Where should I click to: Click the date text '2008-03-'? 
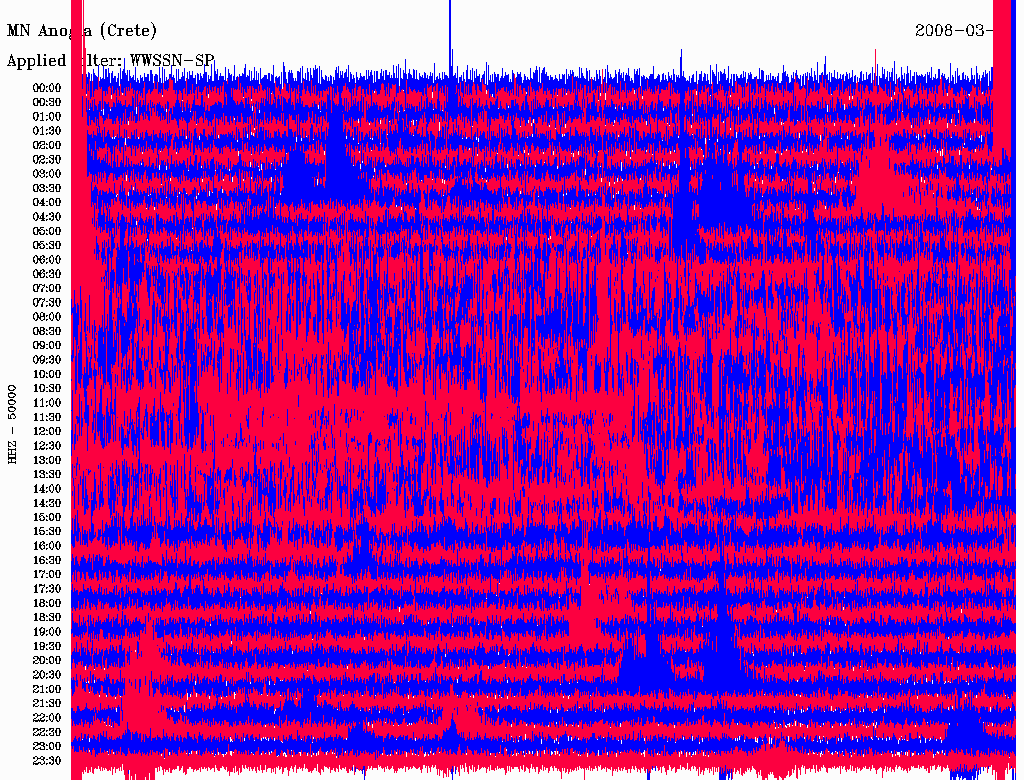pos(954,31)
